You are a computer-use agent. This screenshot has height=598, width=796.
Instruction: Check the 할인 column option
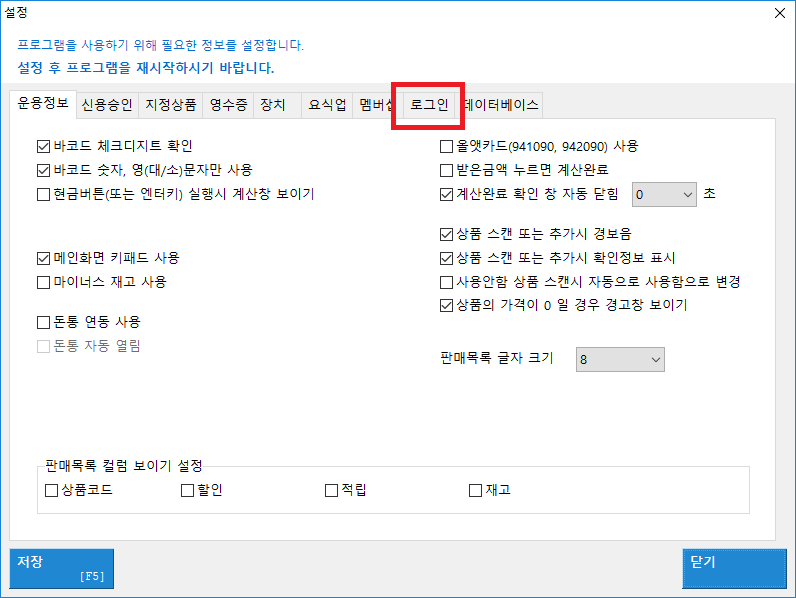[187, 490]
